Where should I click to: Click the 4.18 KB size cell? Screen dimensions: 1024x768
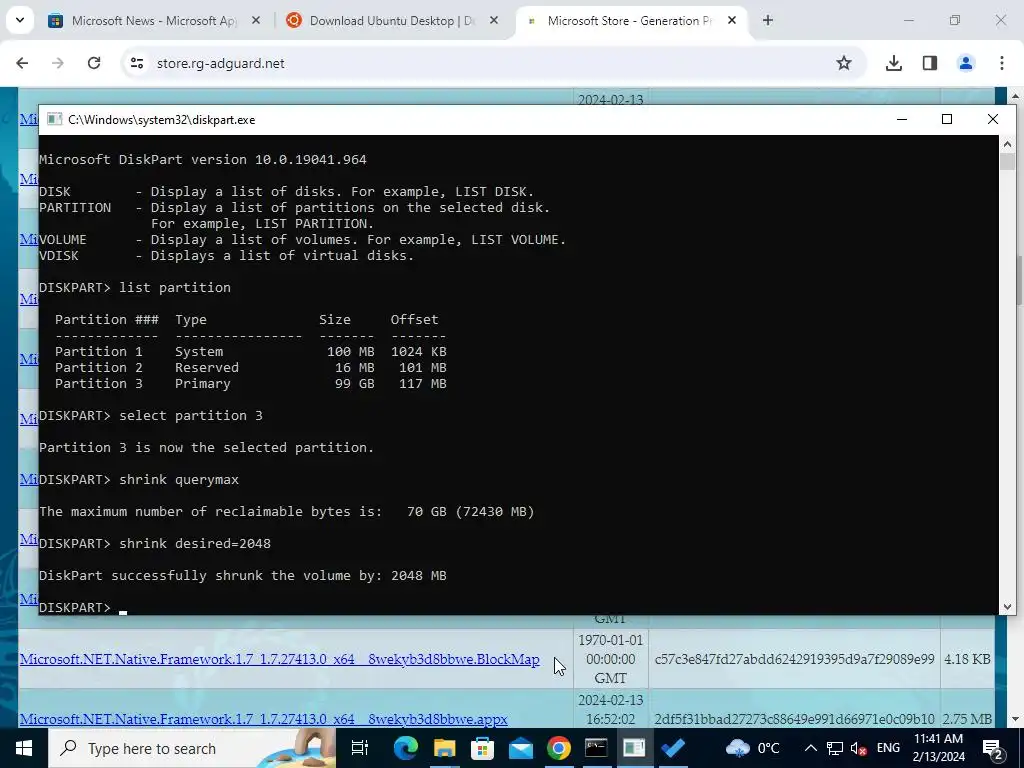point(967,660)
